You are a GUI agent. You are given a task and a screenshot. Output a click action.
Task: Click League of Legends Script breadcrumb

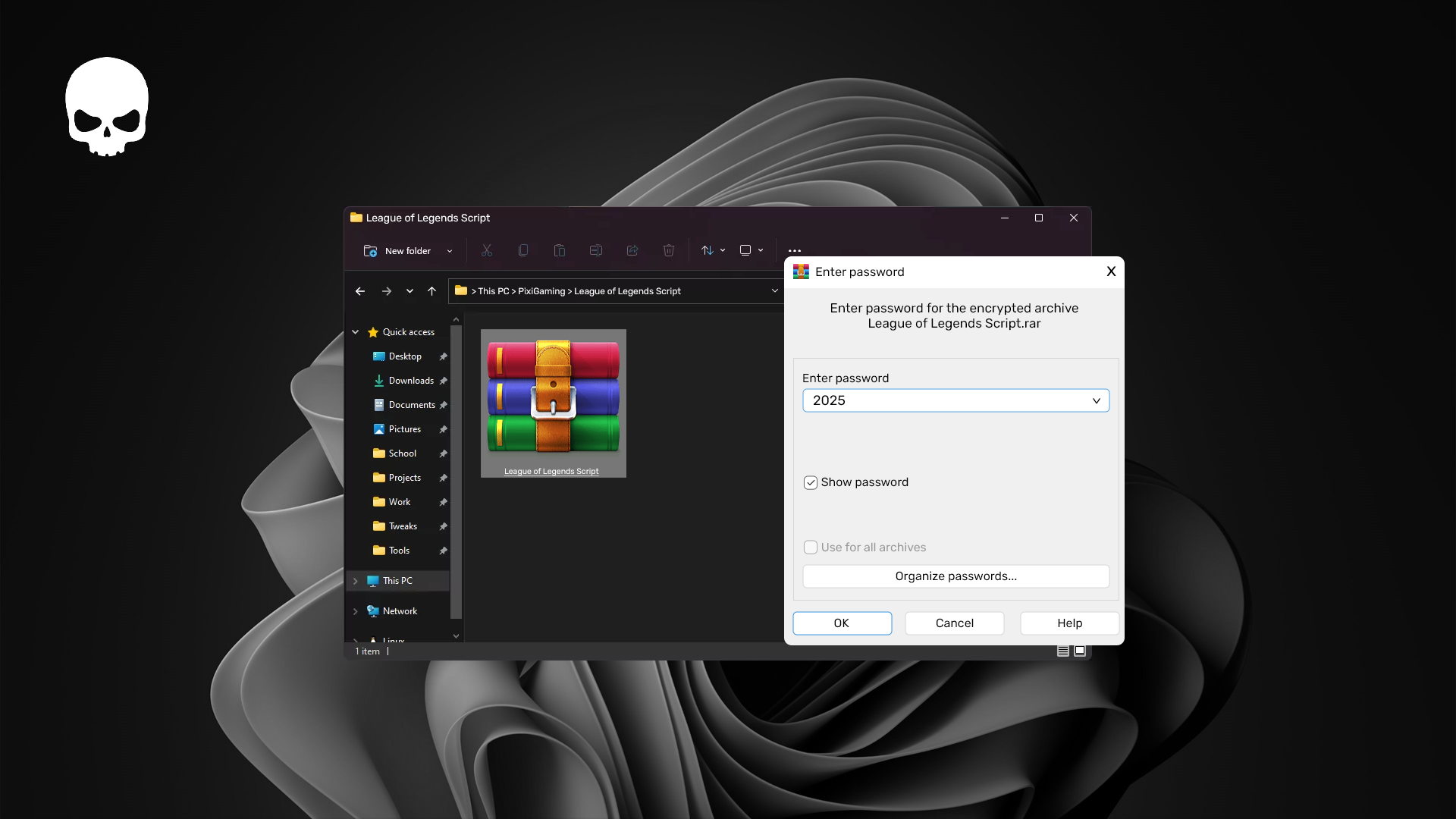pos(627,291)
